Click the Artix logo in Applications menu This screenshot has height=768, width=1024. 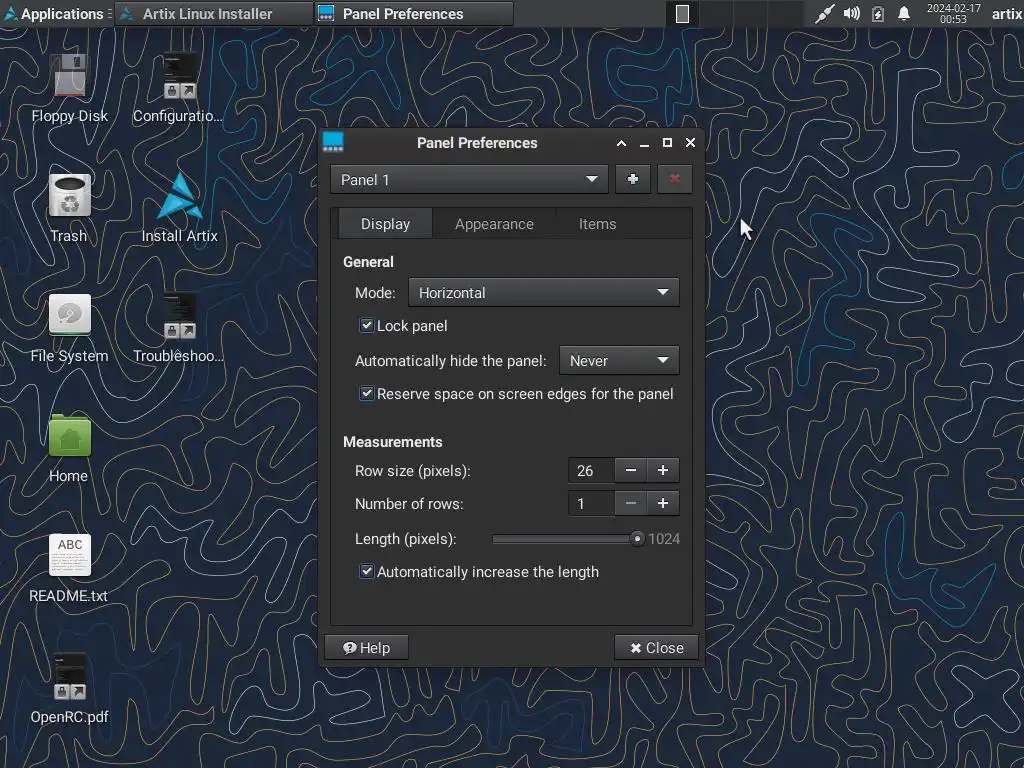[x=10, y=14]
